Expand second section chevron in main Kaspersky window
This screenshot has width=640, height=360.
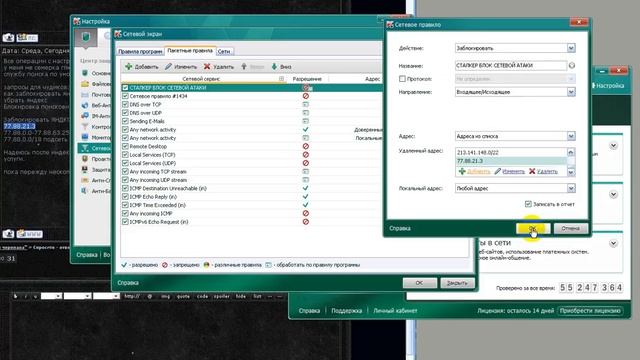pos(613,194)
